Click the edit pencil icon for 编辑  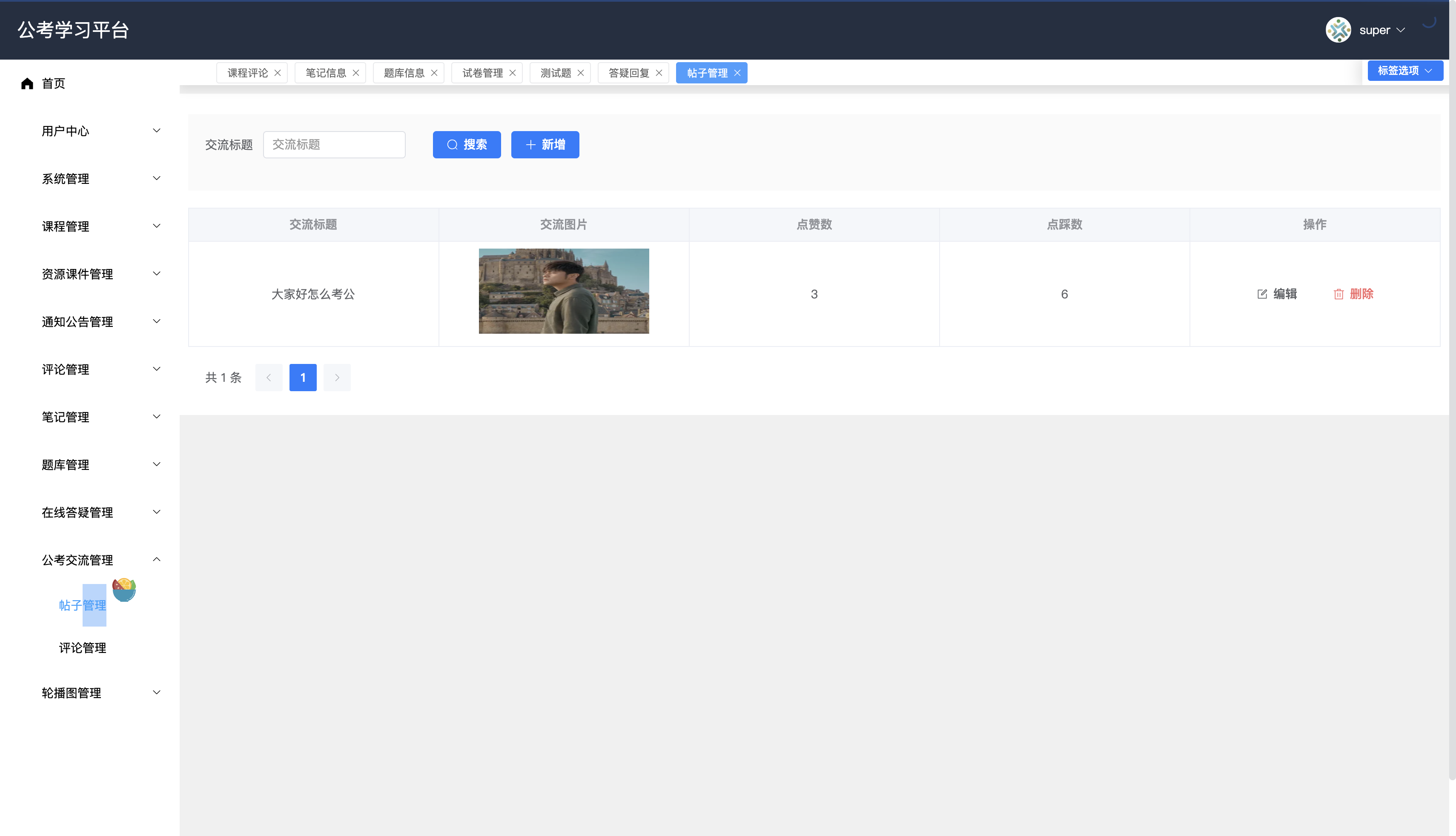pyautogui.click(x=1262, y=294)
